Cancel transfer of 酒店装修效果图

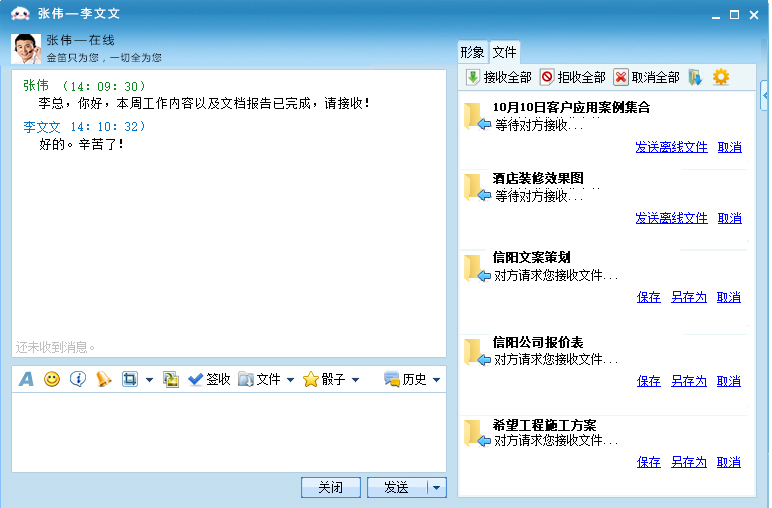click(x=730, y=218)
